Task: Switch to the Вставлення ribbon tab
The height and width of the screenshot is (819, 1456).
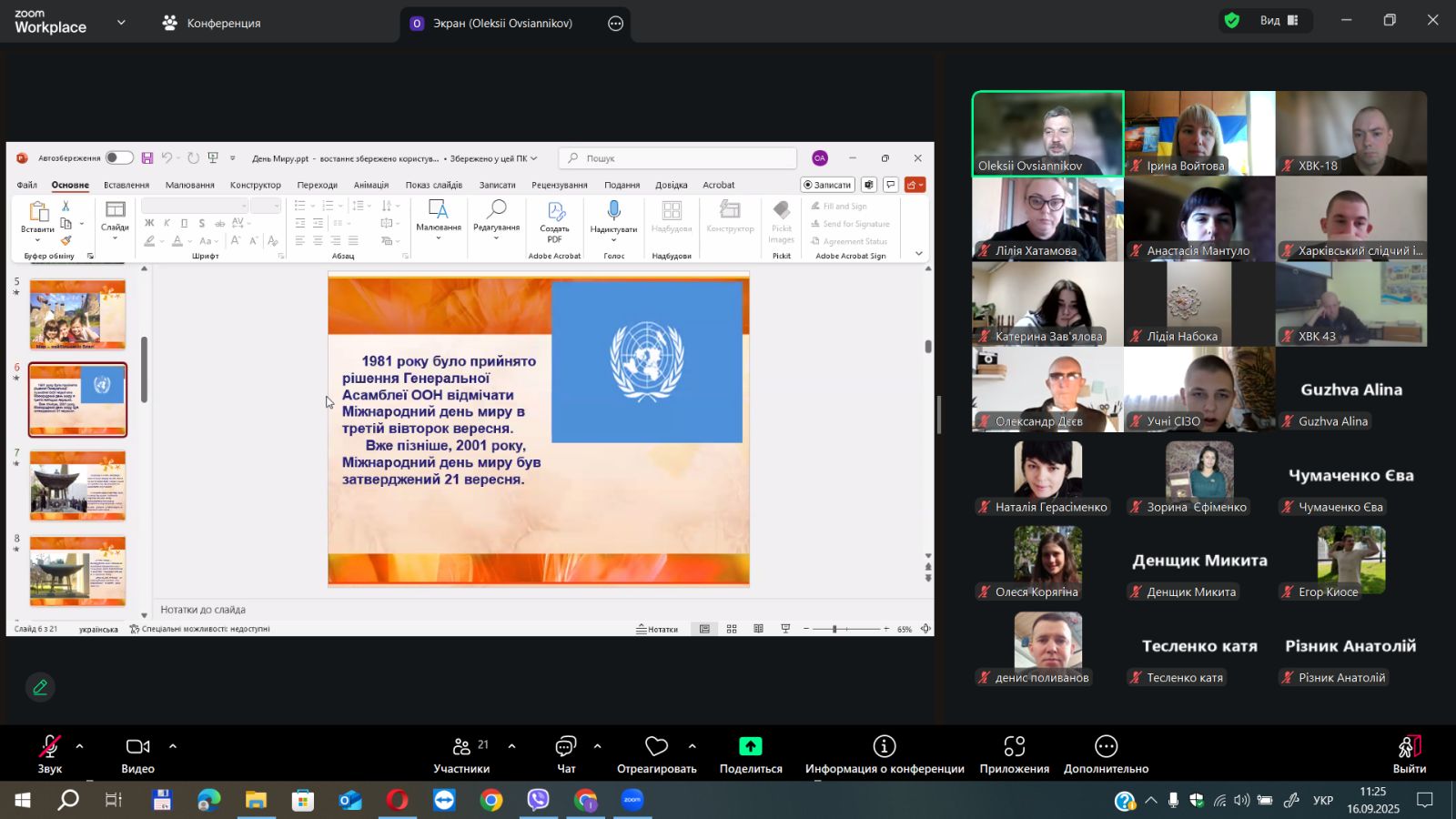Action: point(126,185)
